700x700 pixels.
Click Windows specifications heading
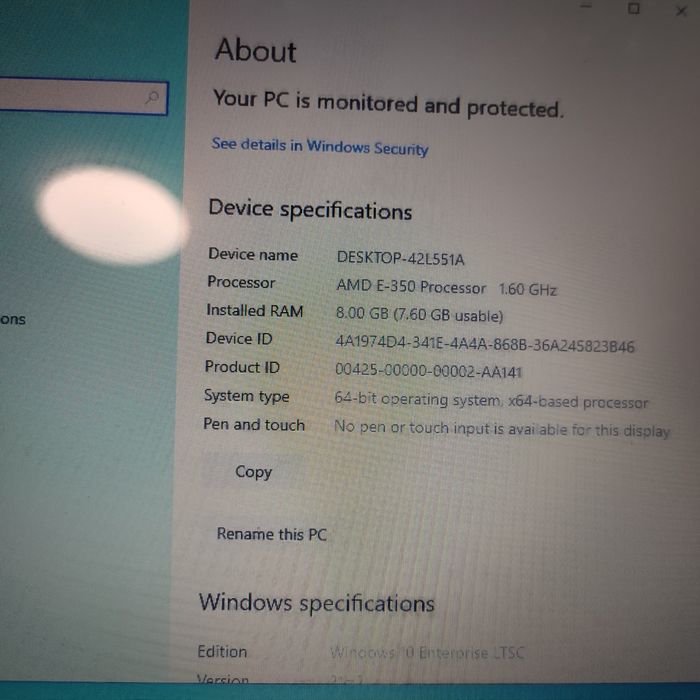coord(317,603)
